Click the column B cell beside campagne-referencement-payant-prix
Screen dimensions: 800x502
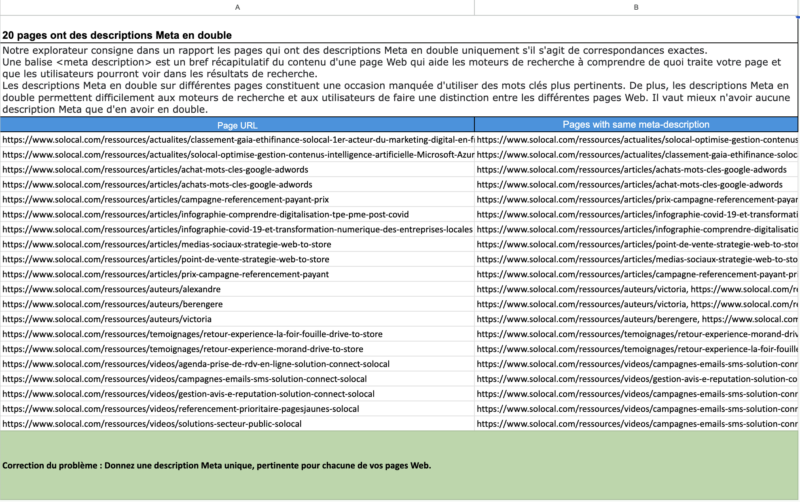click(636, 199)
